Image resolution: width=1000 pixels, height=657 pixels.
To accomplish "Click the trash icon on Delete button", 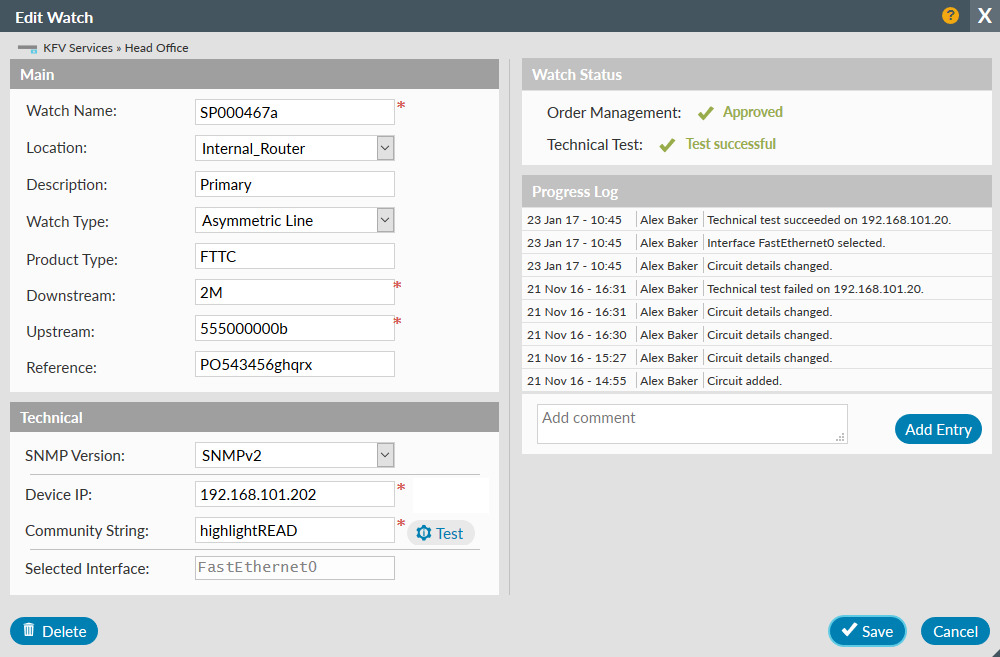I will [x=29, y=630].
